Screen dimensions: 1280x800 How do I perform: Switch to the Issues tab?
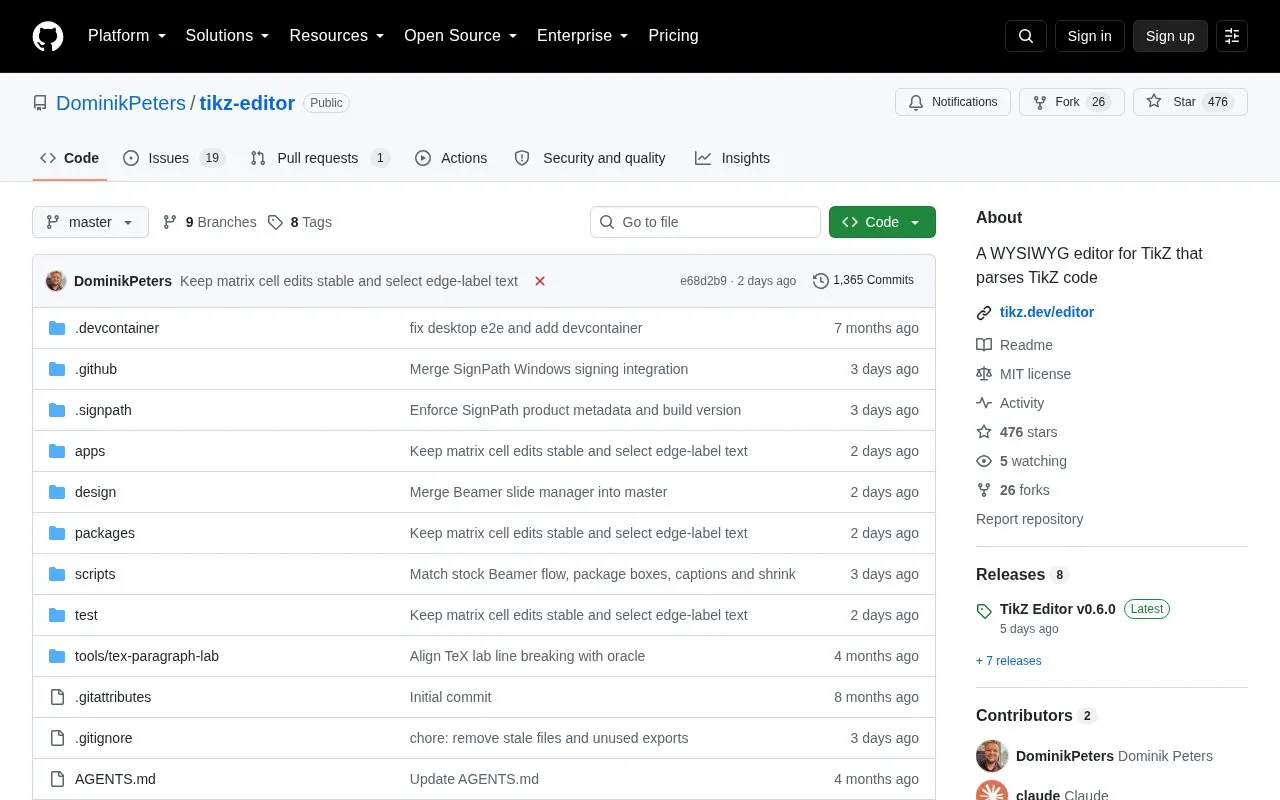[x=174, y=158]
